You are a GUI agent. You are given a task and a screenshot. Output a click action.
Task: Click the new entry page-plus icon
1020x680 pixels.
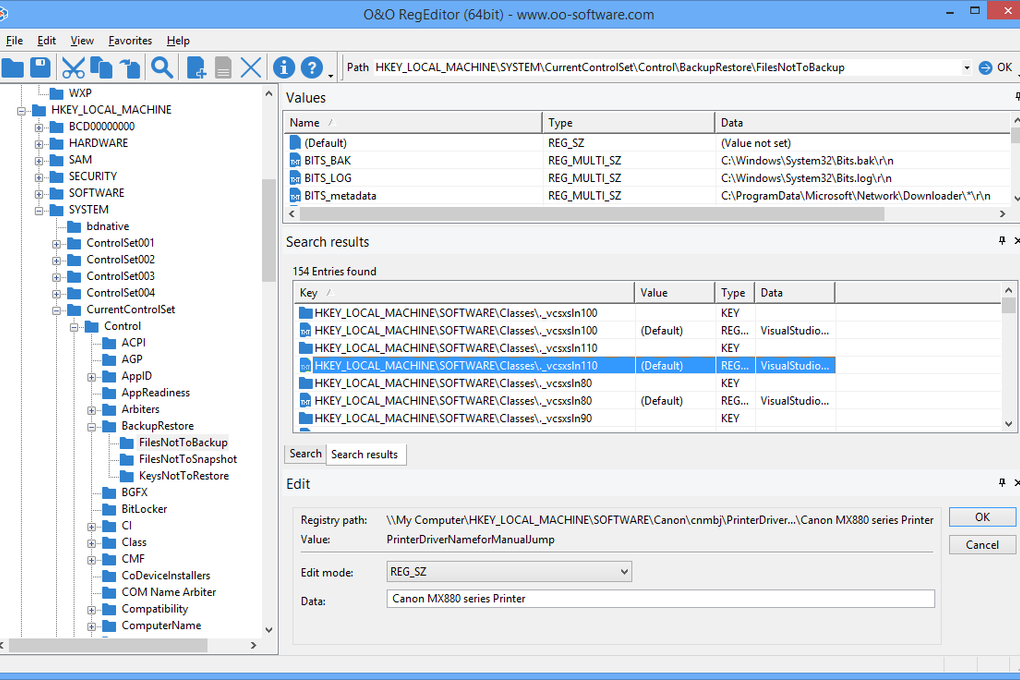pyautogui.click(x=196, y=68)
